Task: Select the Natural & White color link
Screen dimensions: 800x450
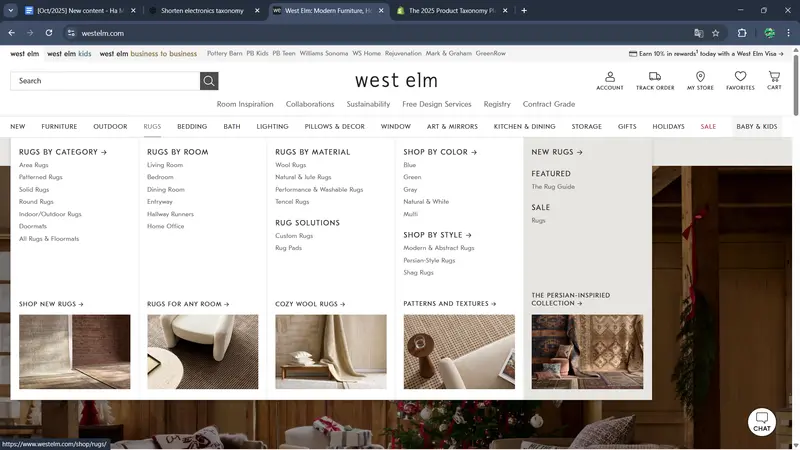Action: pos(426,202)
